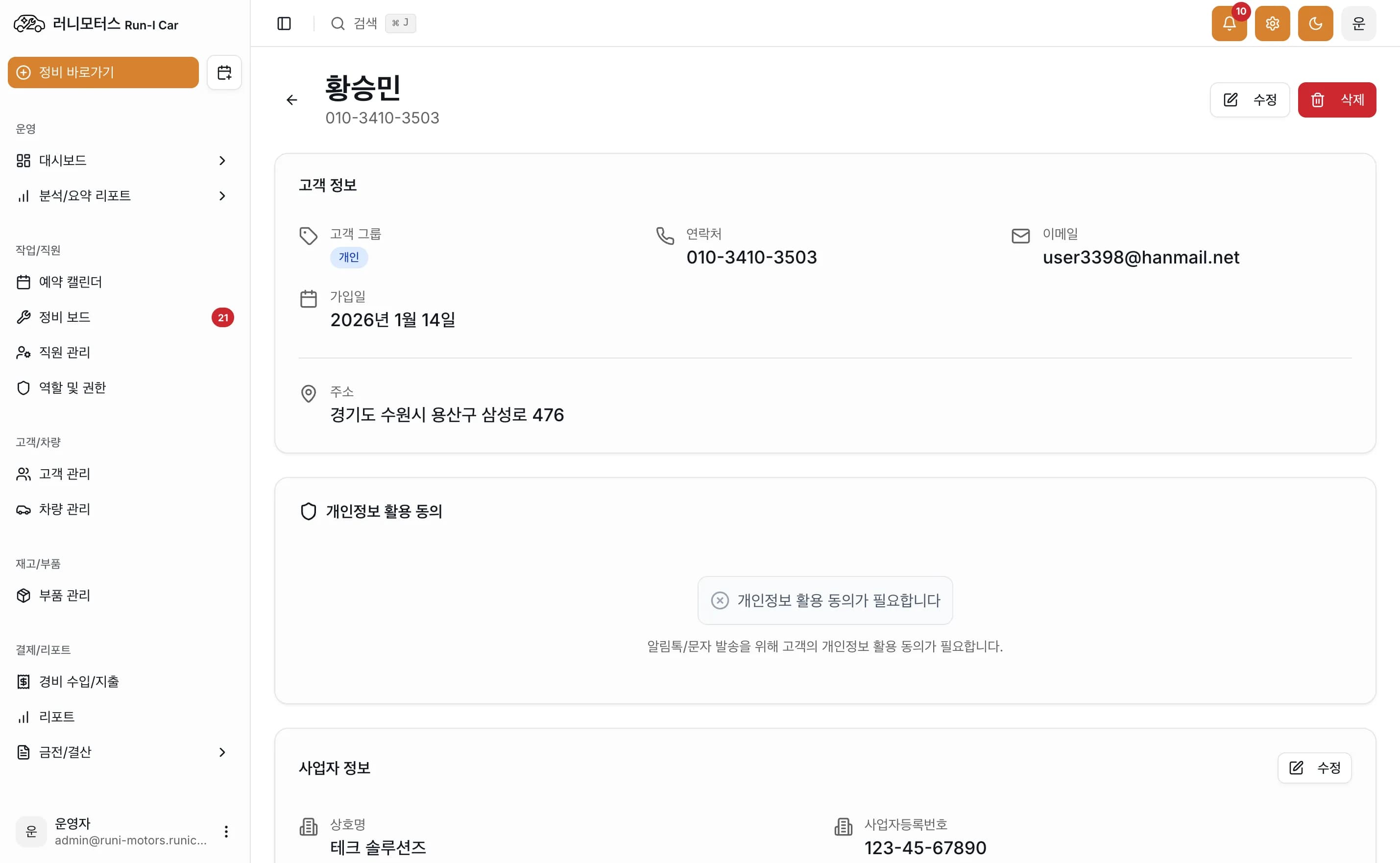Click the 운 user avatar at the top right

click(x=1358, y=24)
